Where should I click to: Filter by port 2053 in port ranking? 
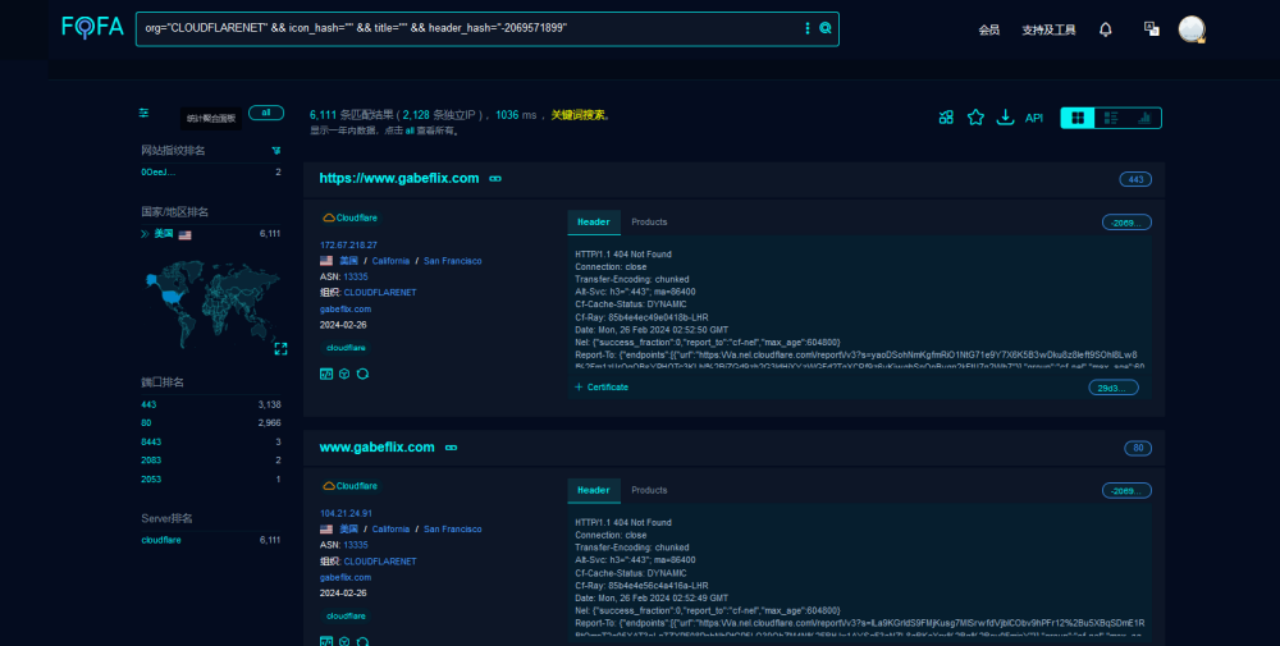pyautogui.click(x=151, y=479)
